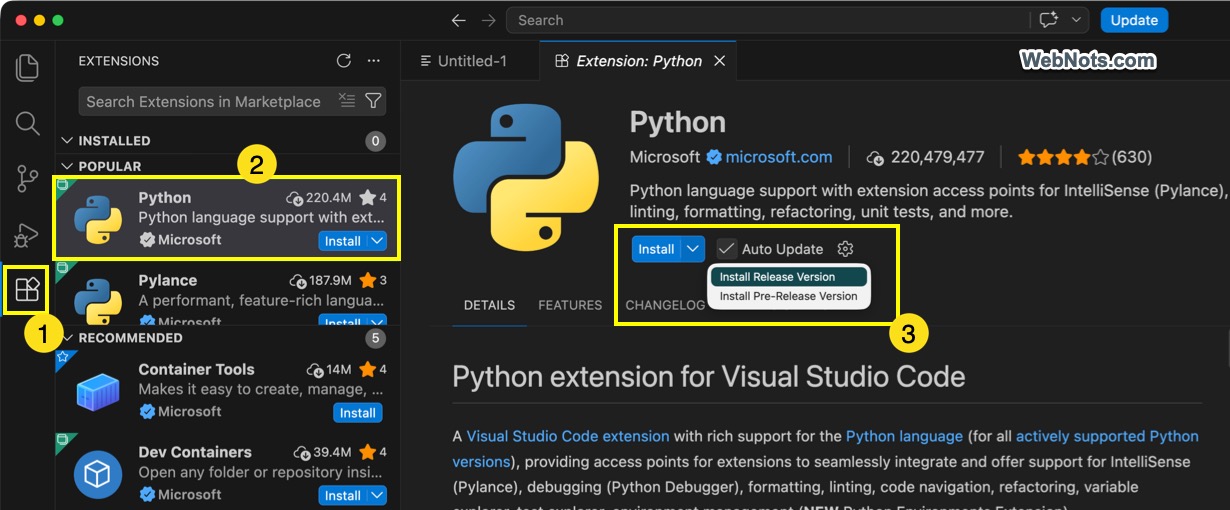Open the CHANGELOG tab
Image resolution: width=1230 pixels, height=510 pixels.
click(x=665, y=305)
